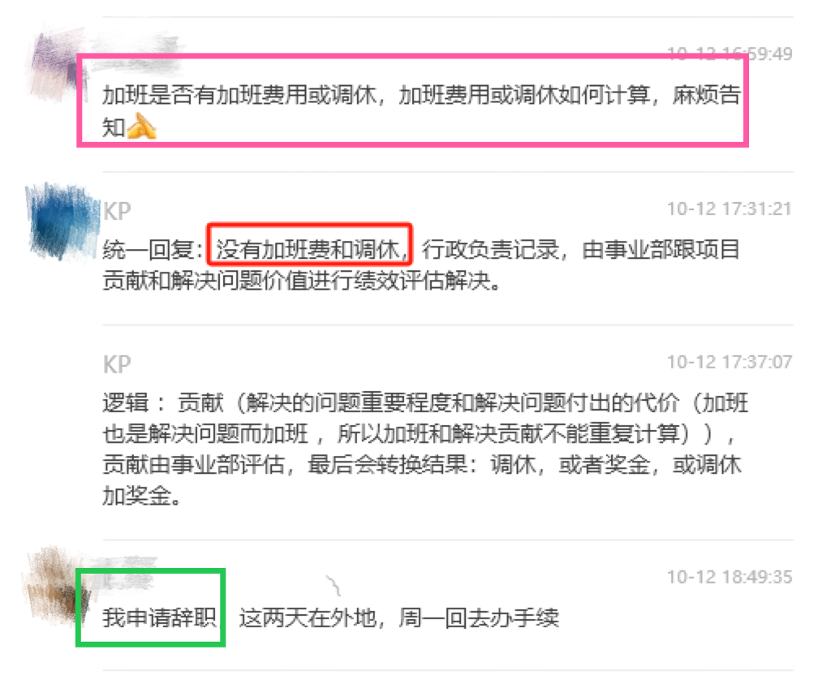The width and height of the screenshot is (832, 684).
Task: Click the folded hands emoji
Action: 142,126
